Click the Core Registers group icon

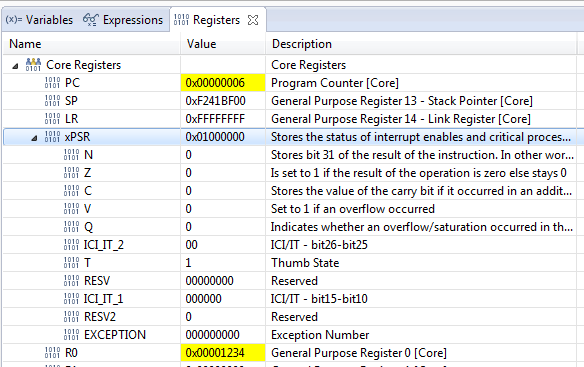click(x=33, y=65)
